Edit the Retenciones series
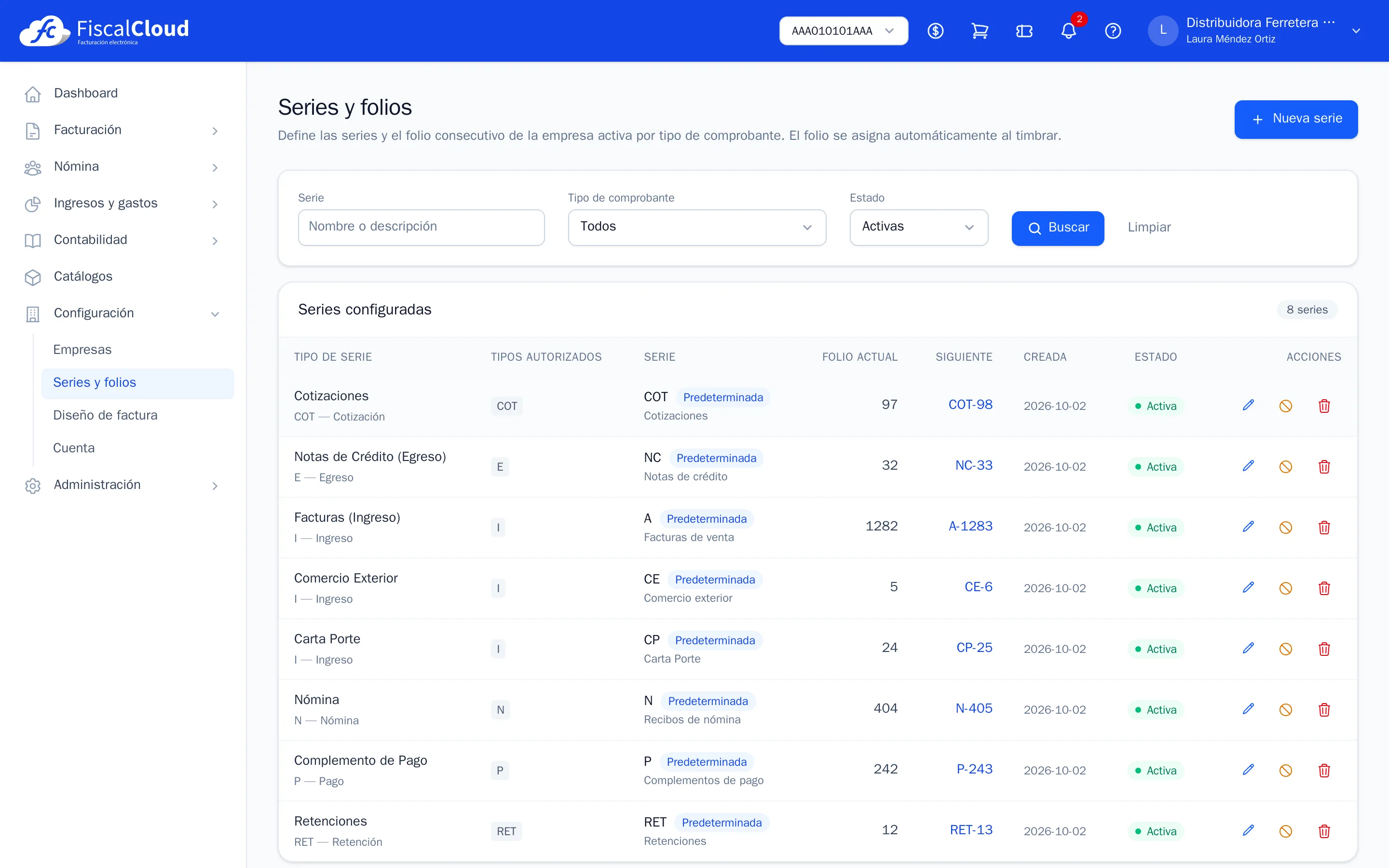1389x868 pixels. [1248, 831]
